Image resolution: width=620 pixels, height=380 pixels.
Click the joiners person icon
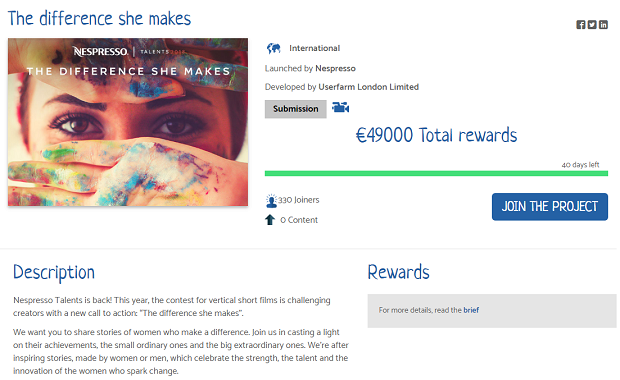271,201
